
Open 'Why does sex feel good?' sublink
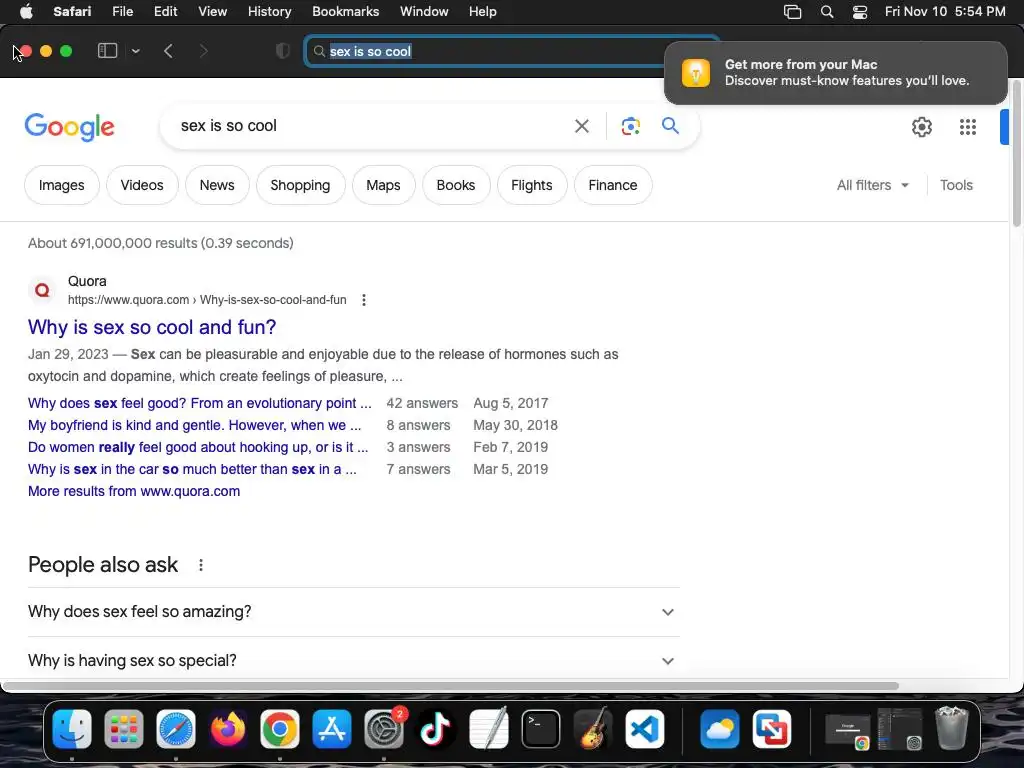pyautogui.click(x=199, y=404)
